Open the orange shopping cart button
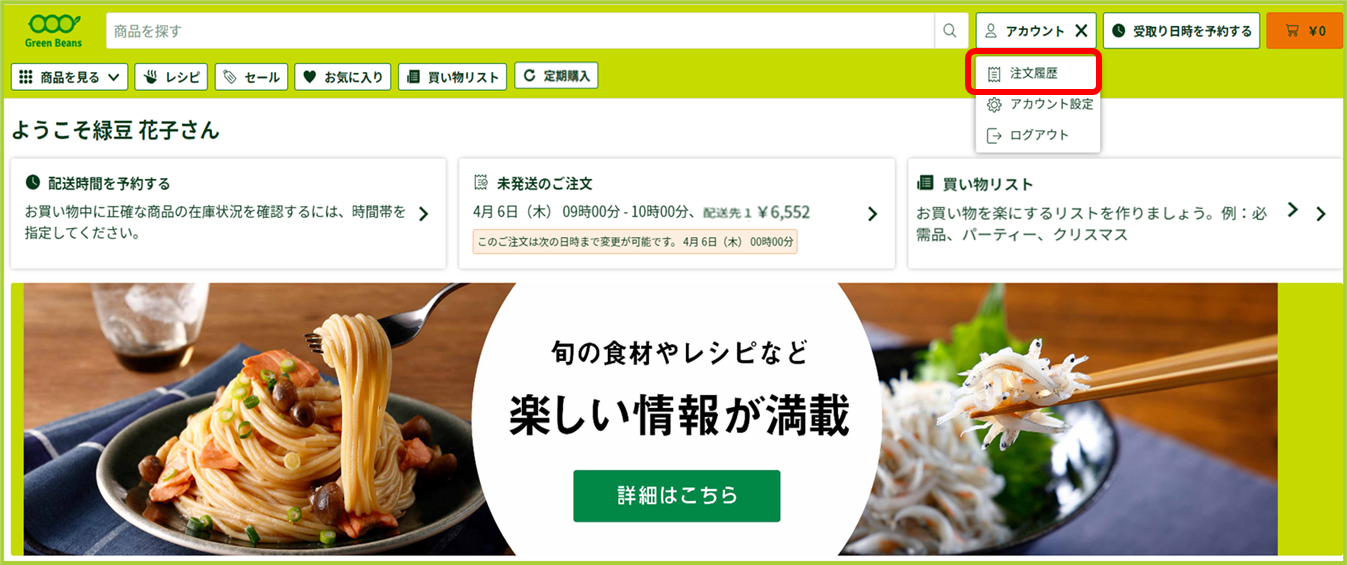Viewport: 1347px width, 565px height. click(1304, 31)
